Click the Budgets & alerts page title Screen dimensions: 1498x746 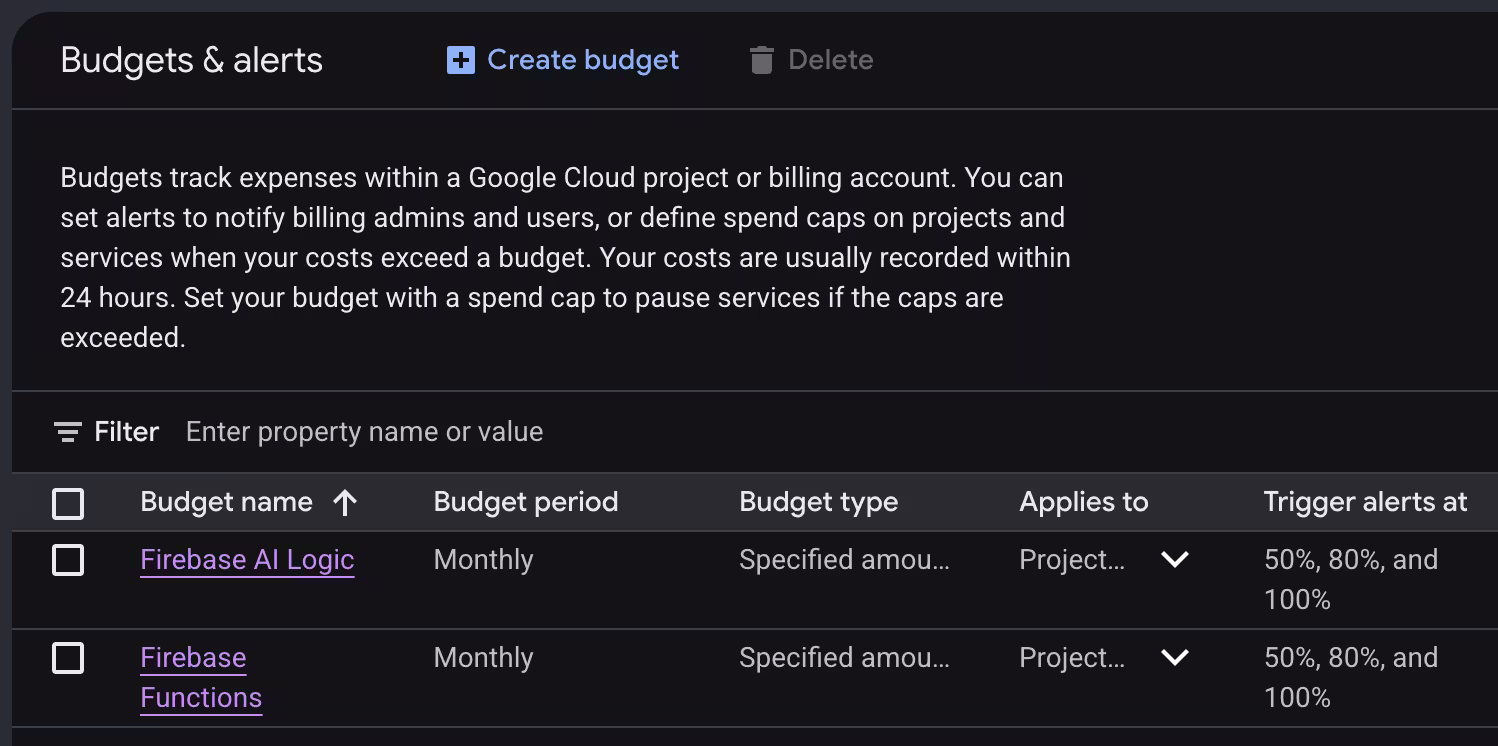(191, 60)
